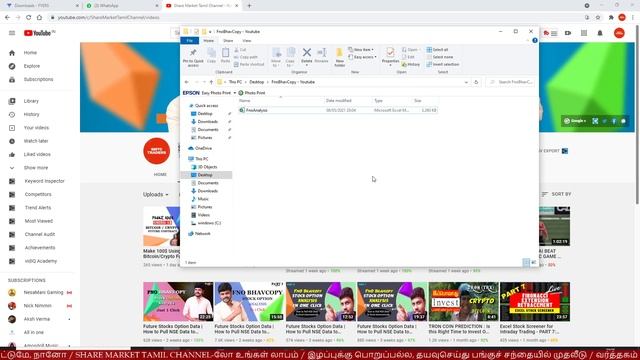Switch Explorer to details view
640x360 pixels.
point(526,262)
